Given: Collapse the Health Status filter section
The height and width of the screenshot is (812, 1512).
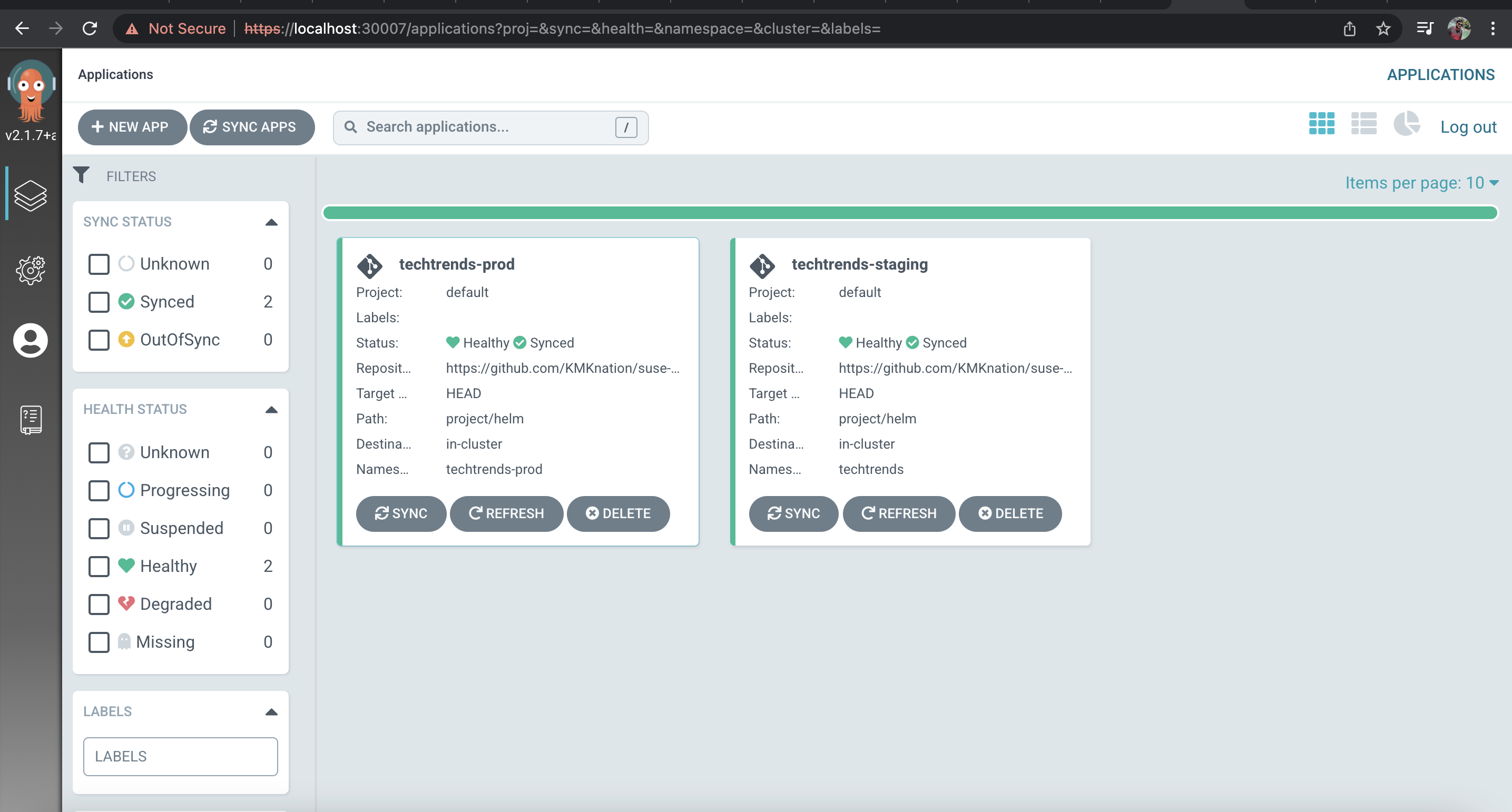Looking at the screenshot, I should click(271, 410).
